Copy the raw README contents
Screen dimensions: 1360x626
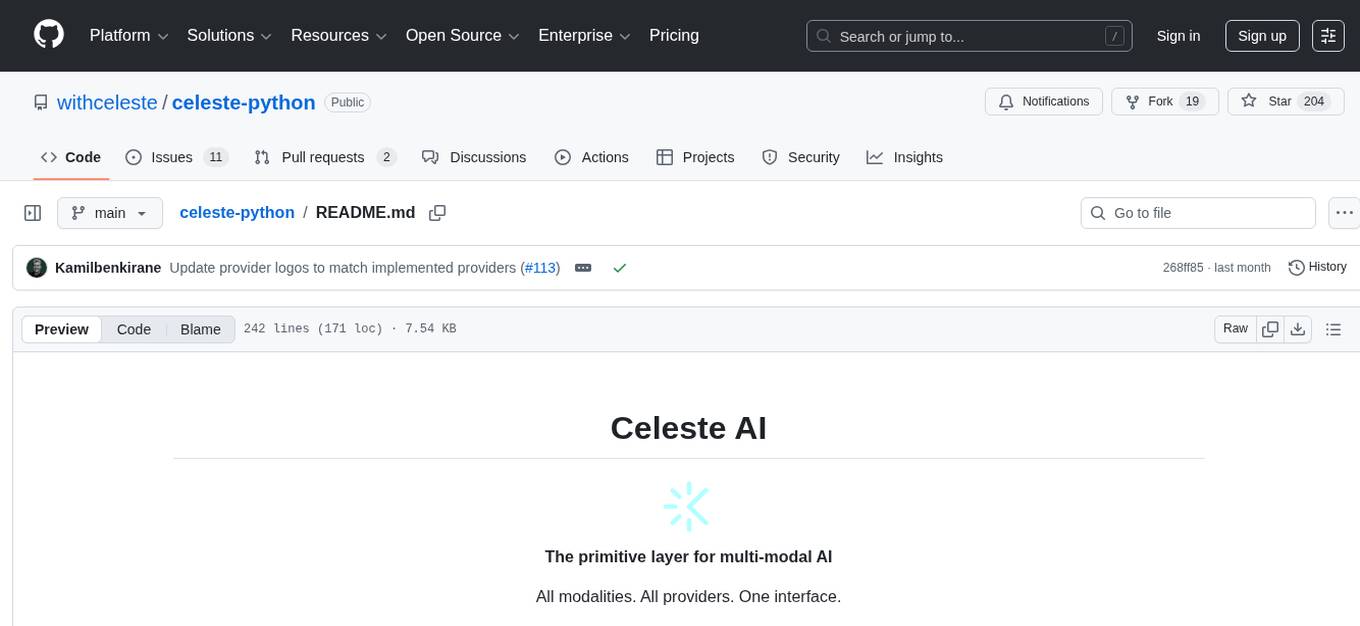click(x=1270, y=328)
